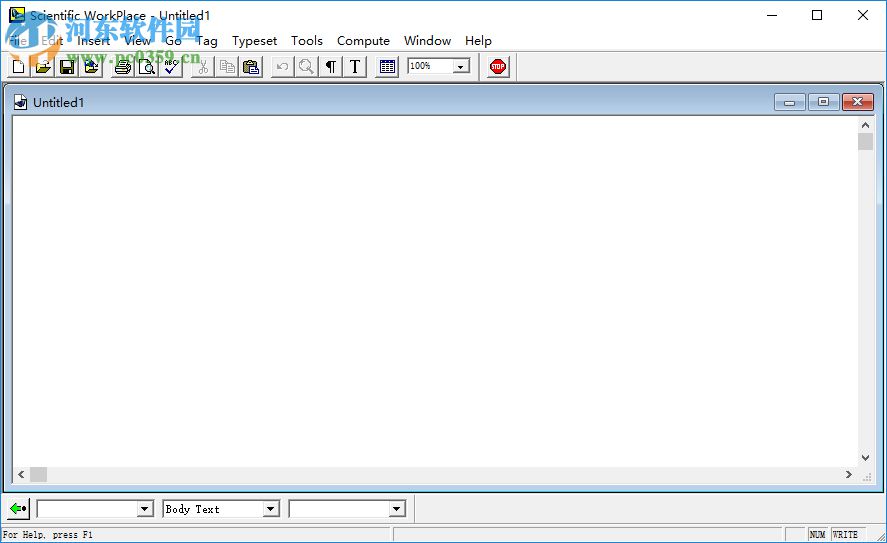Image resolution: width=887 pixels, height=543 pixels.
Task: Close the Untitled1 document window
Action: [858, 102]
